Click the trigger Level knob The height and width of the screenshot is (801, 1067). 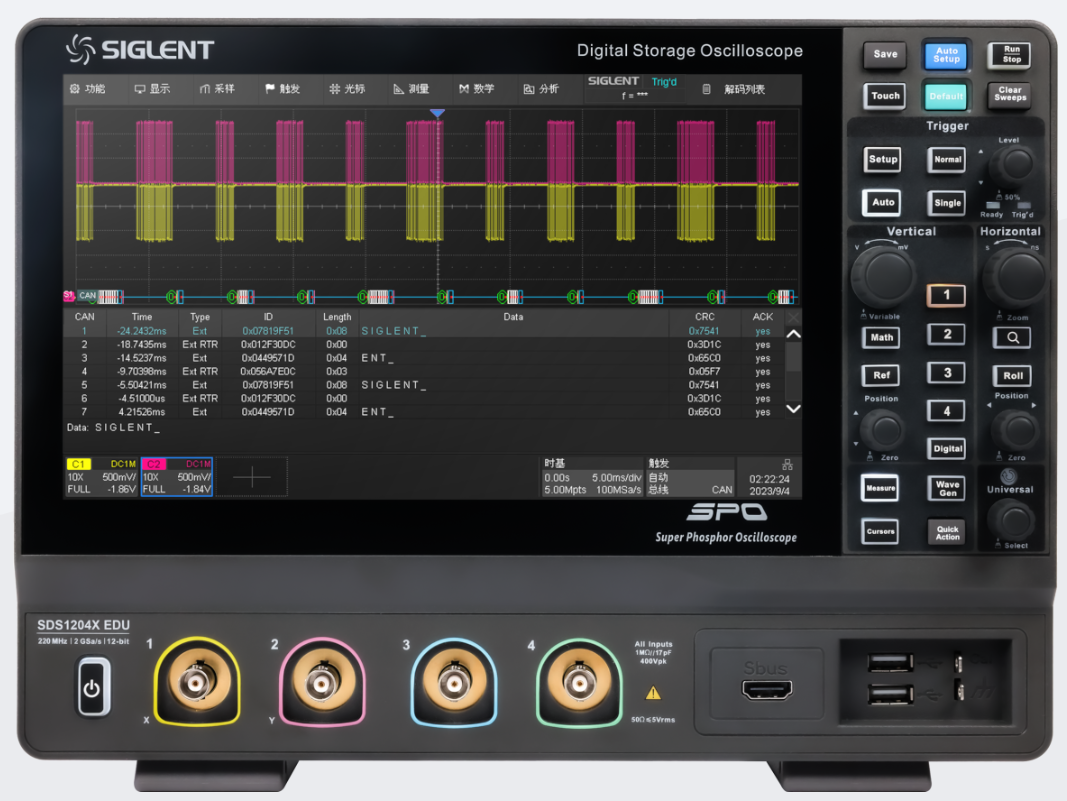[1013, 165]
